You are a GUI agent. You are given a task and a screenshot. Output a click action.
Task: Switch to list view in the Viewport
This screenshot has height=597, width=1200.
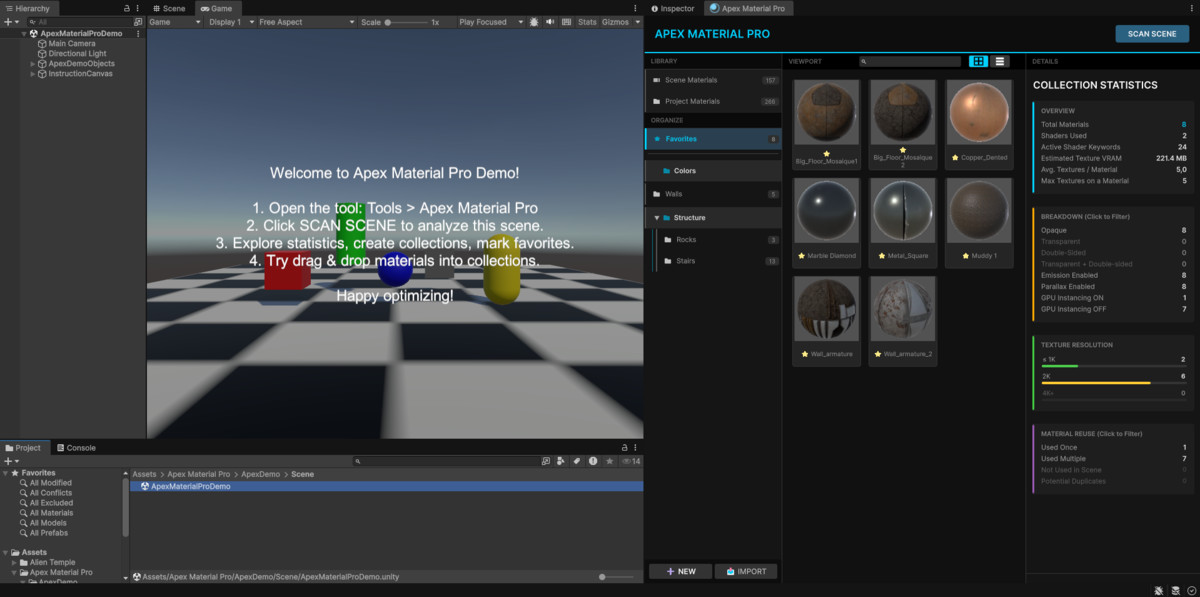[x=1000, y=61]
